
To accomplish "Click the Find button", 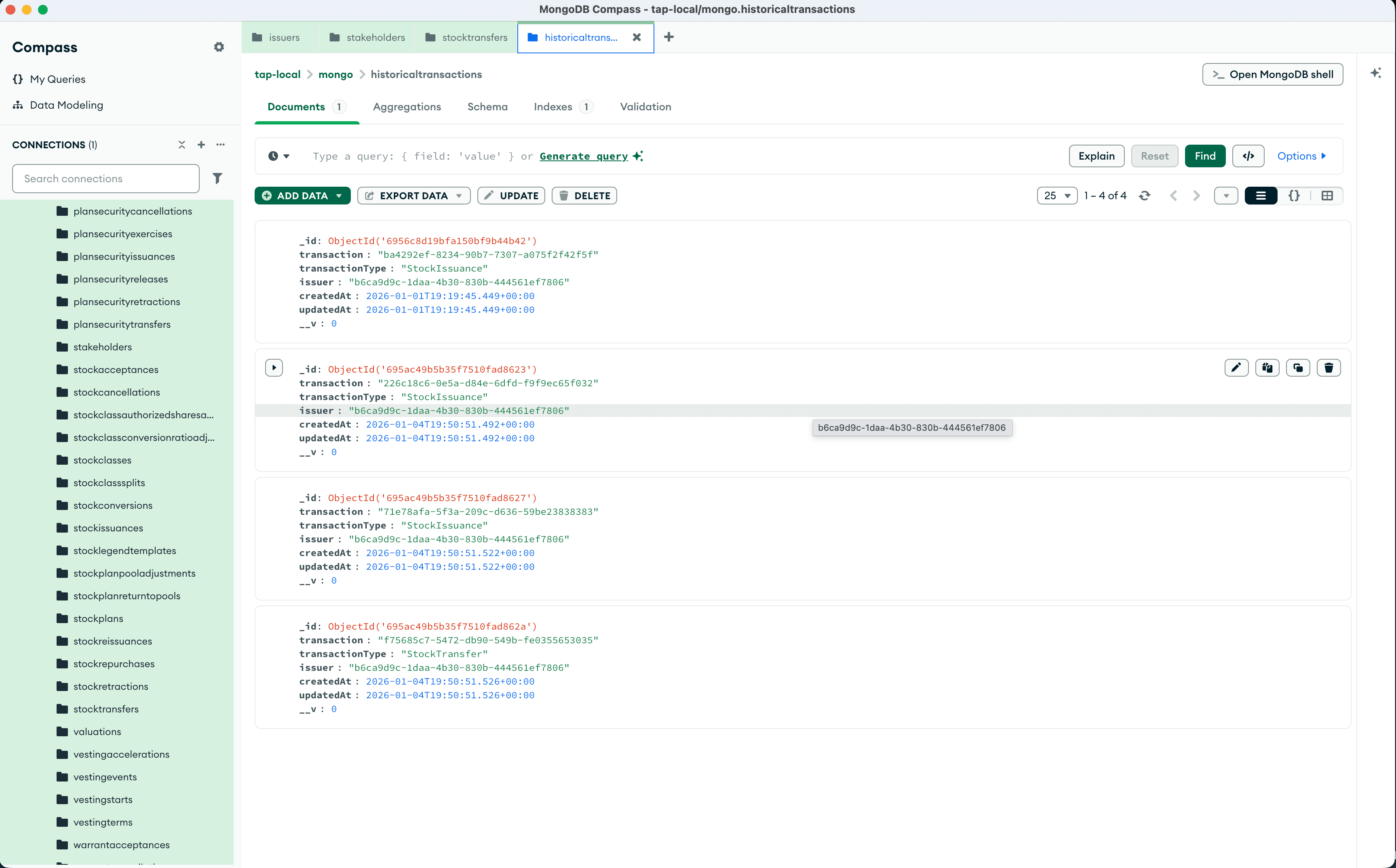I will (x=1204, y=156).
